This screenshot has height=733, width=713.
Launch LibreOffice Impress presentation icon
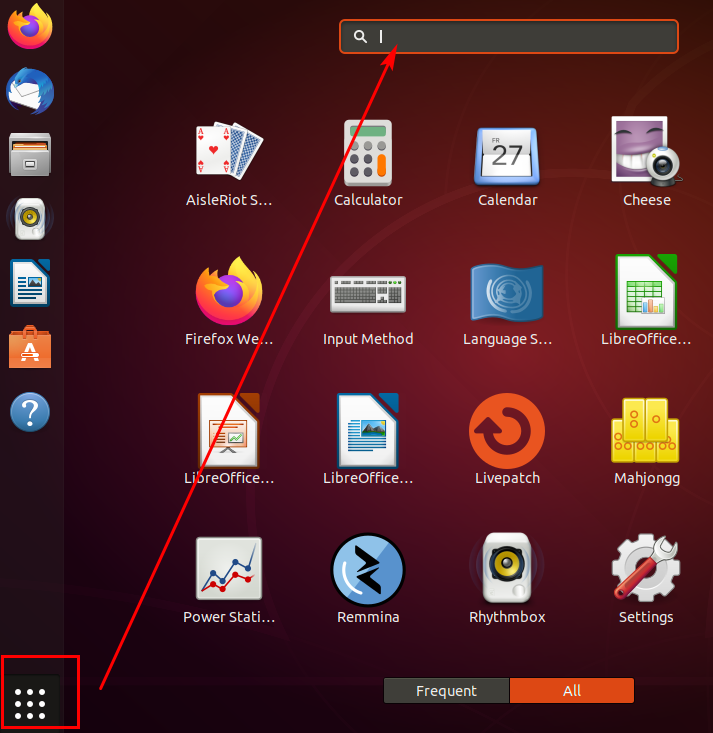(x=229, y=431)
